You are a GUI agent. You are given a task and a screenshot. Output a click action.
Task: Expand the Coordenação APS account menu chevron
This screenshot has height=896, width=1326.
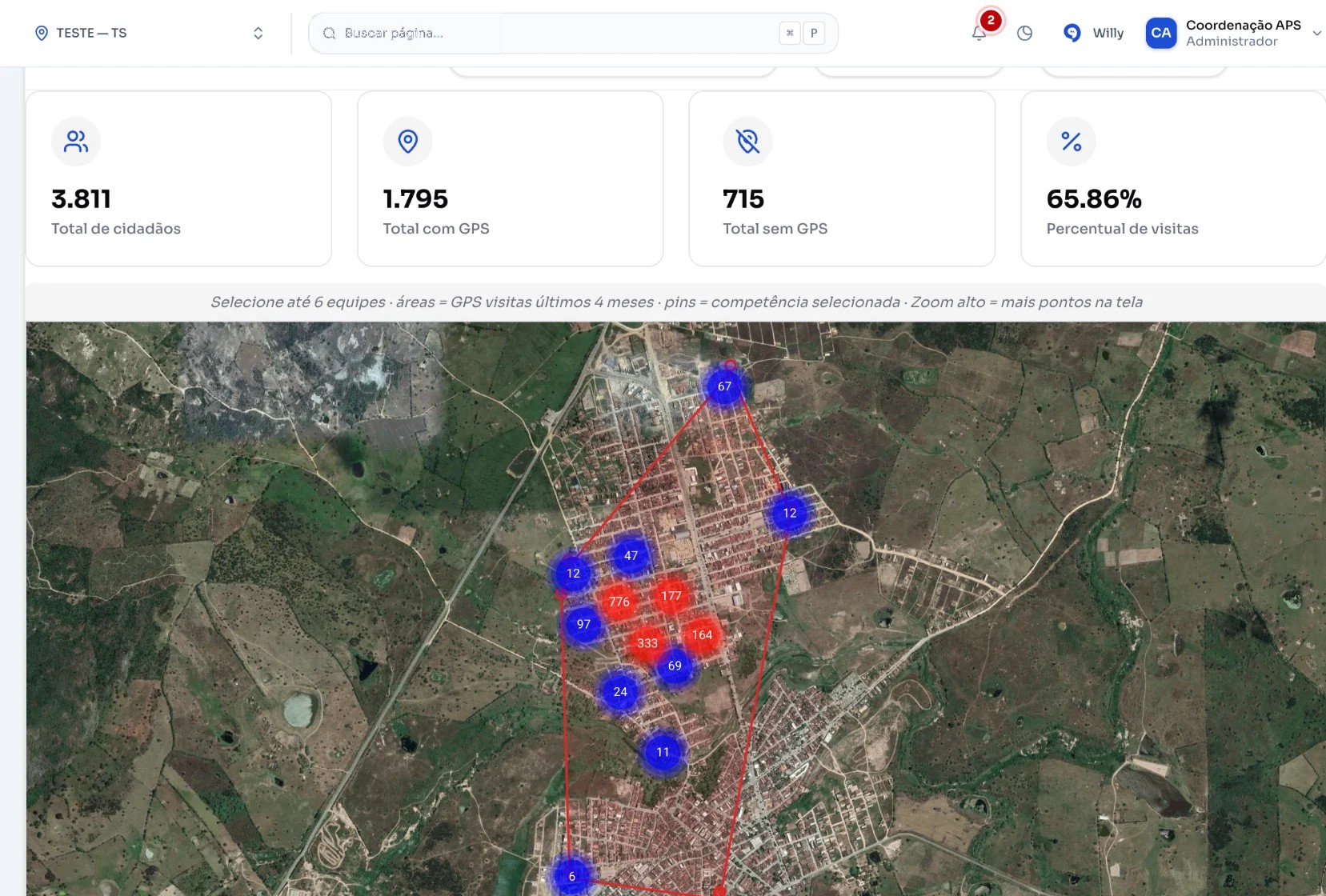[x=1316, y=34]
